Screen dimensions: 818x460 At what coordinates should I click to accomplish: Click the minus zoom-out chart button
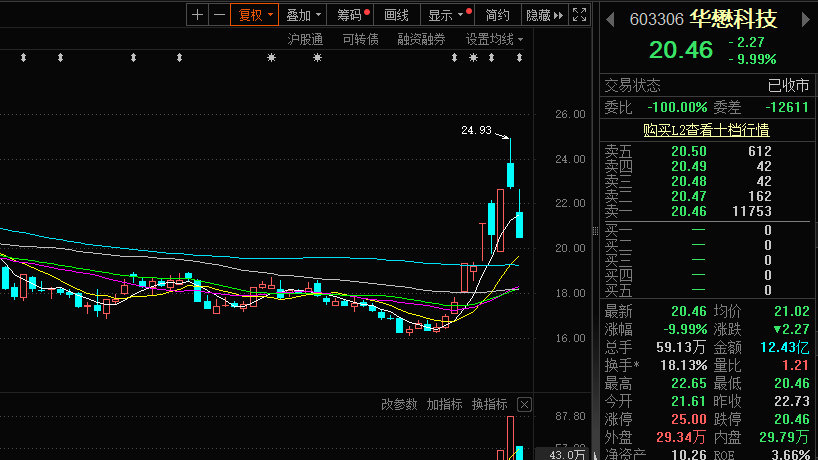218,15
